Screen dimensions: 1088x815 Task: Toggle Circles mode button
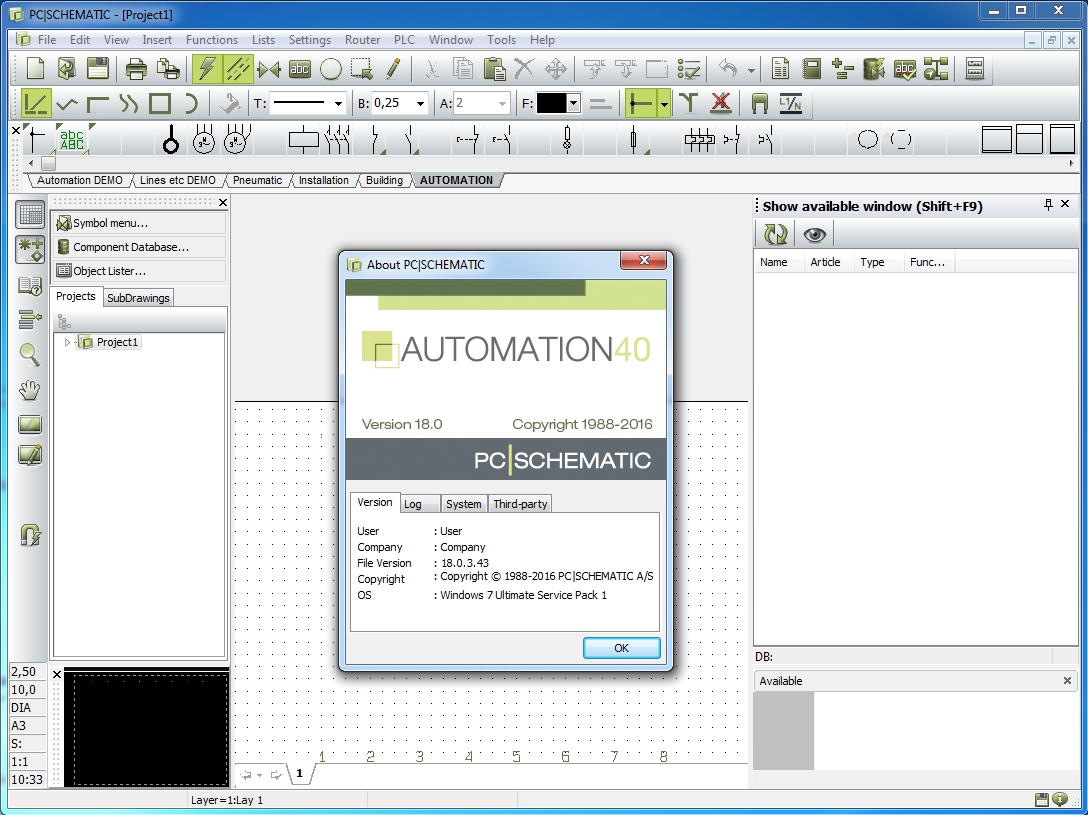point(330,69)
